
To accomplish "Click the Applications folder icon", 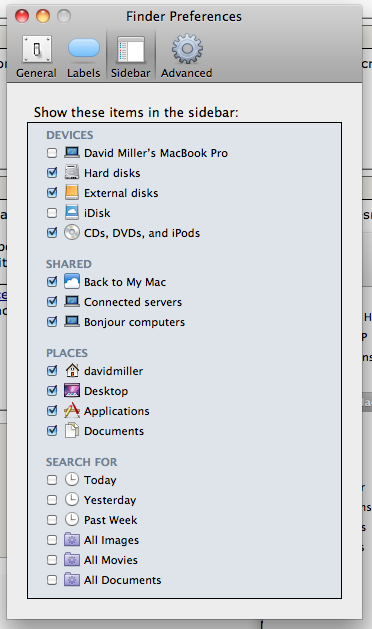I will [72, 411].
